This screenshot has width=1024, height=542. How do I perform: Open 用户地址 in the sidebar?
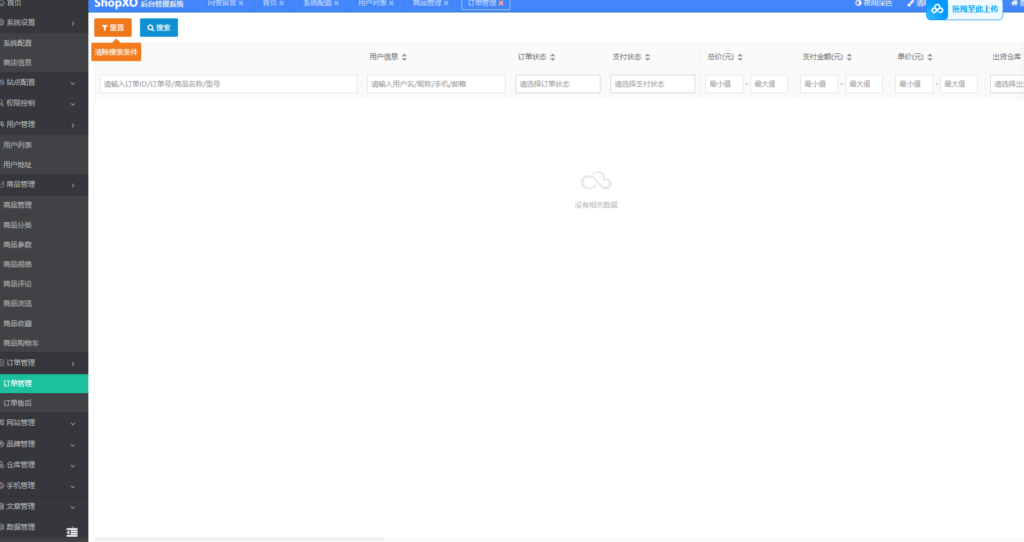tap(44, 165)
